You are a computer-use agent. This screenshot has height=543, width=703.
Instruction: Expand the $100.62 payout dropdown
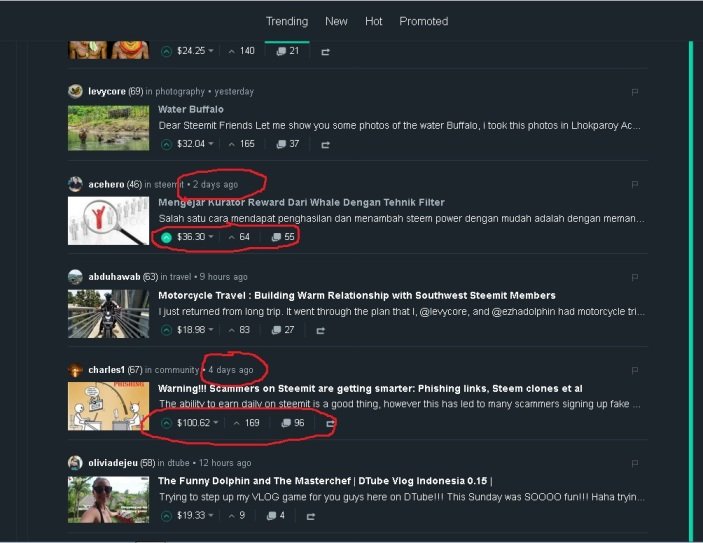(216, 422)
